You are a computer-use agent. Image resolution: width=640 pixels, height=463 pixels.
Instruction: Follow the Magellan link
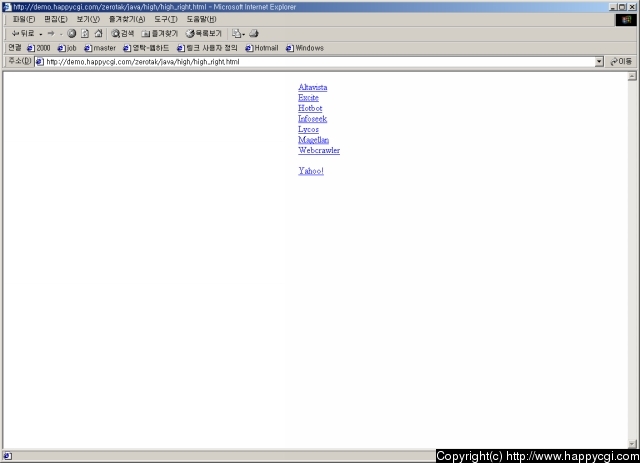[x=313, y=140]
